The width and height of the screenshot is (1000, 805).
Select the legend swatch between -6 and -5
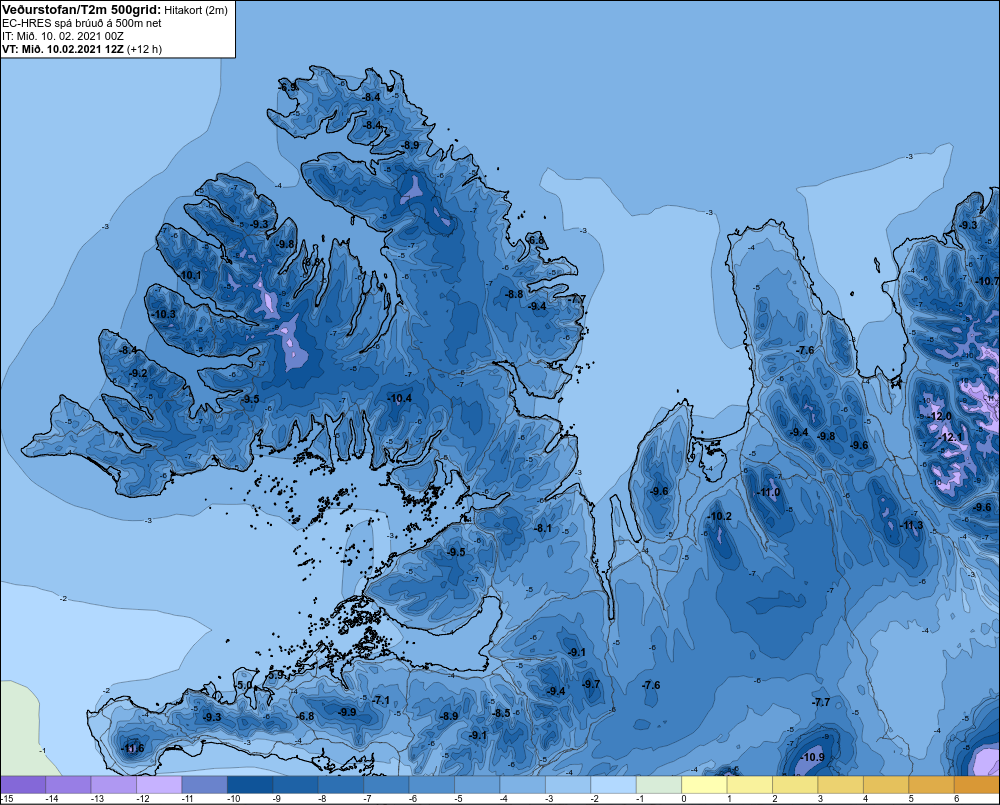point(432,785)
